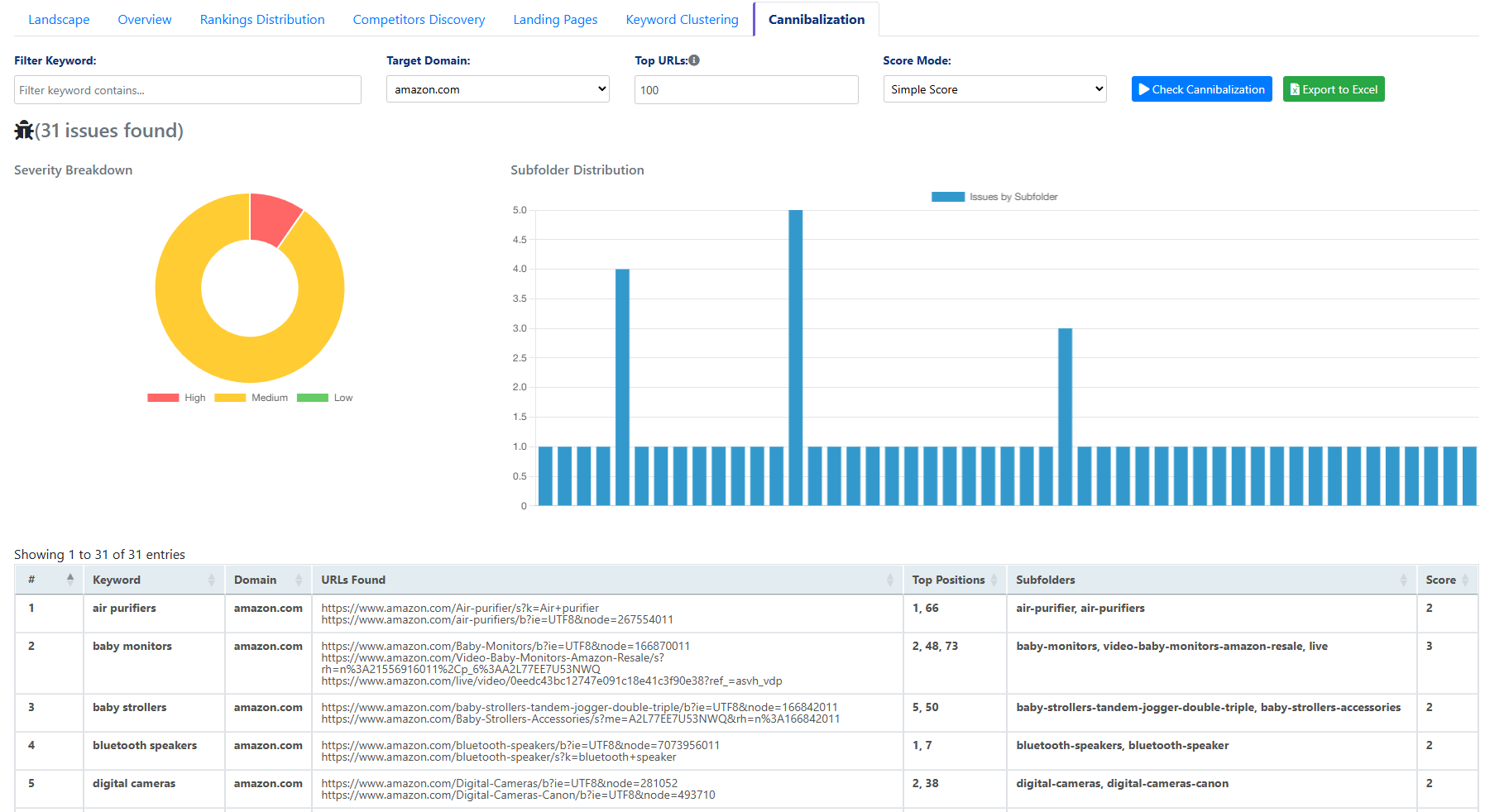The image size is (1485, 812).
Task: Toggle Issues by Subfolder legend swatch
Action: (948, 197)
